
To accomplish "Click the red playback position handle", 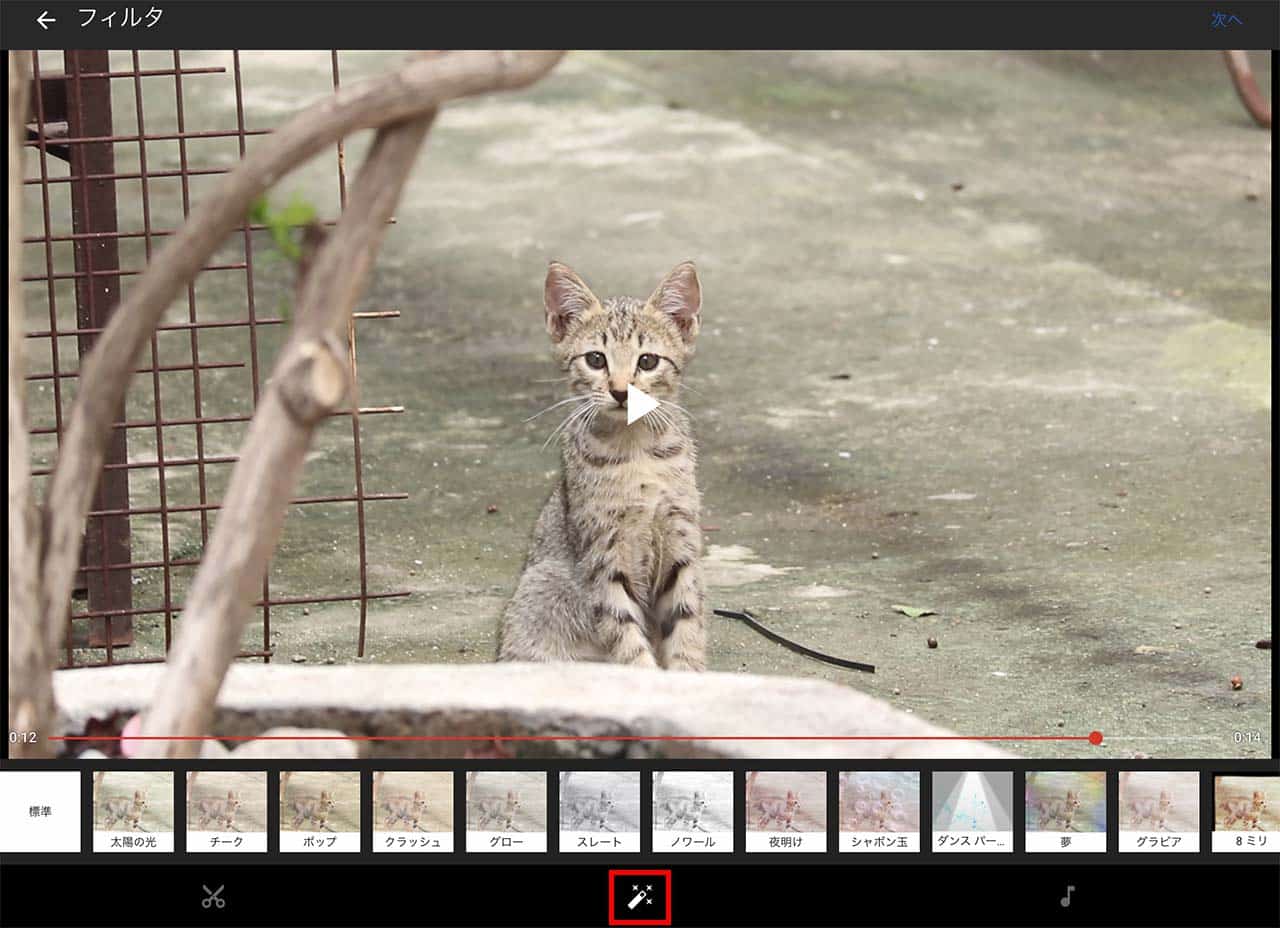I will point(1095,738).
